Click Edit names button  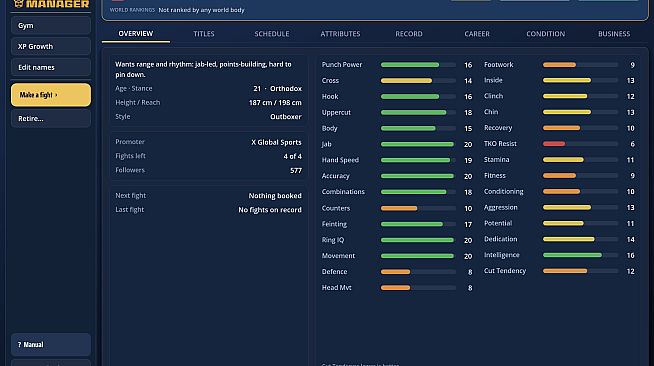pos(51,67)
